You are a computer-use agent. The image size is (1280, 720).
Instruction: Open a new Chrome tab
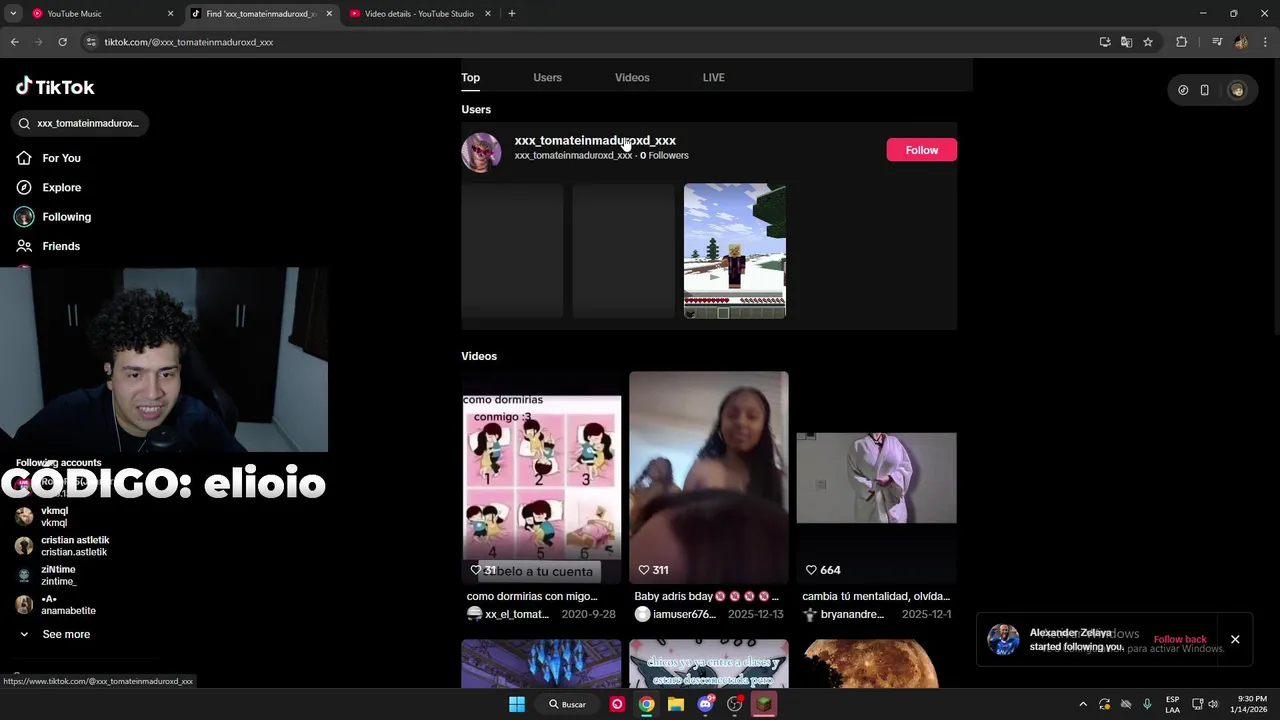point(512,13)
